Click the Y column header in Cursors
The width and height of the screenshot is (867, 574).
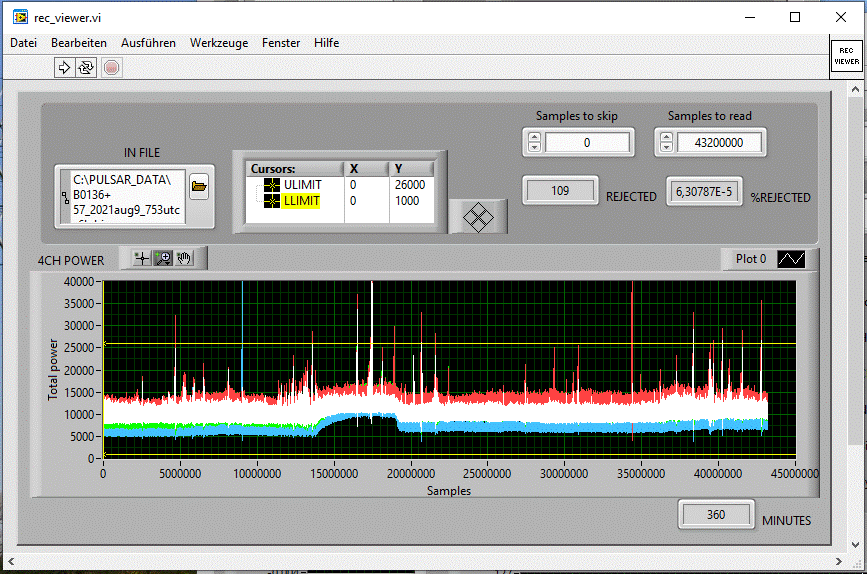coord(412,169)
